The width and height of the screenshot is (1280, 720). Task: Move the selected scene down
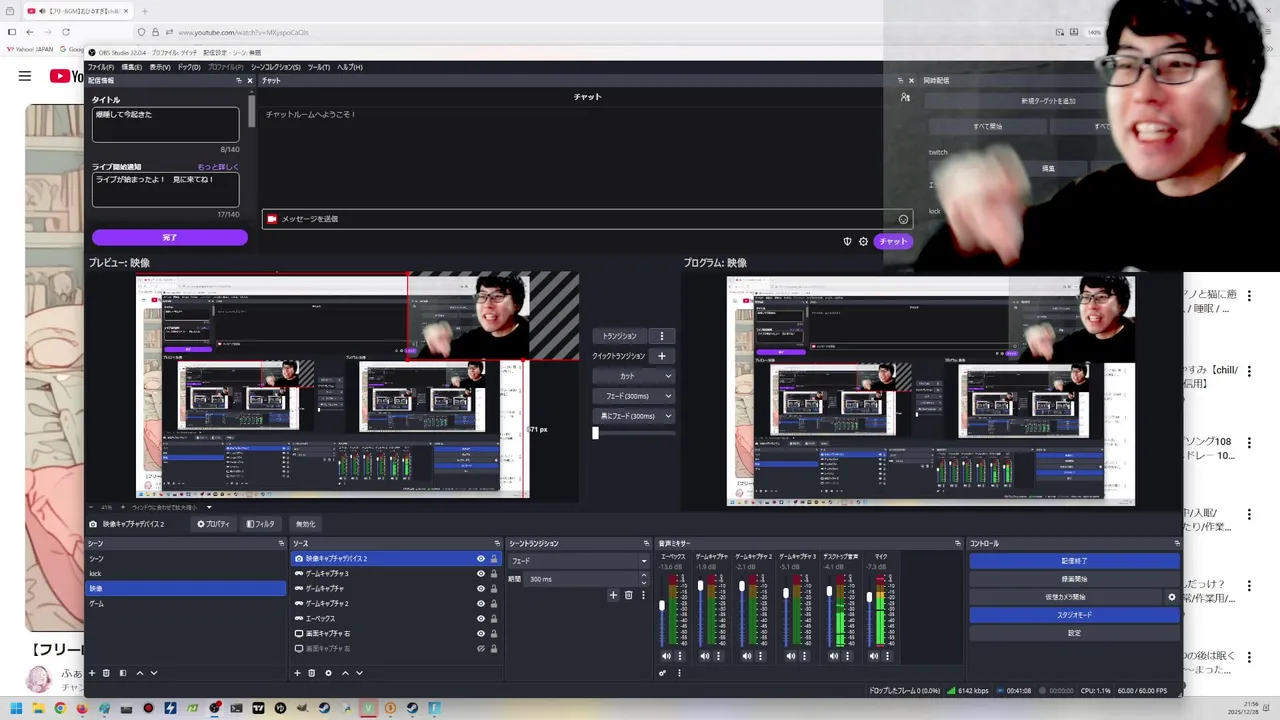coord(154,673)
